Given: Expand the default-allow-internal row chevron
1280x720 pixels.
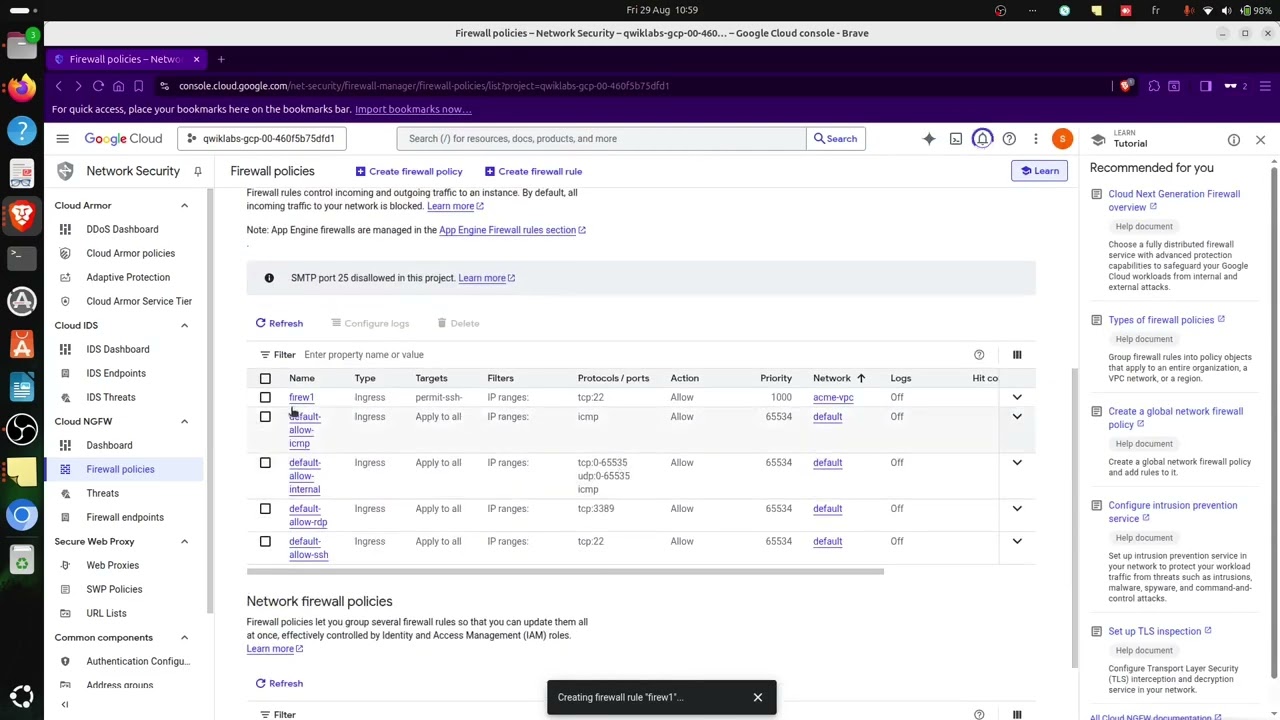Looking at the screenshot, I should pyautogui.click(x=1017, y=463).
